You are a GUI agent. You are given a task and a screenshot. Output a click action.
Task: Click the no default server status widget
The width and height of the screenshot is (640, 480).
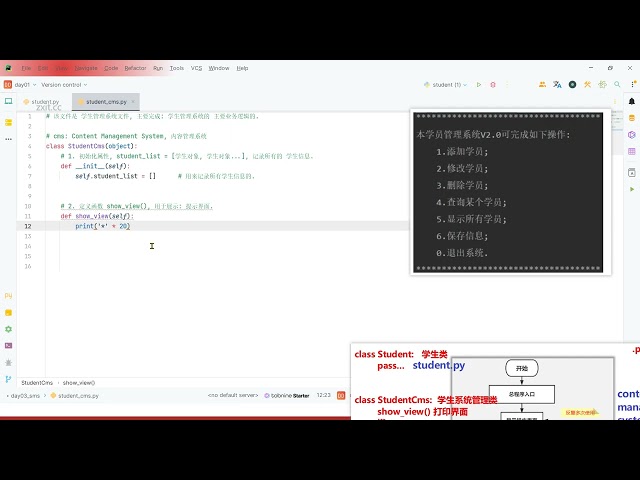233,396
